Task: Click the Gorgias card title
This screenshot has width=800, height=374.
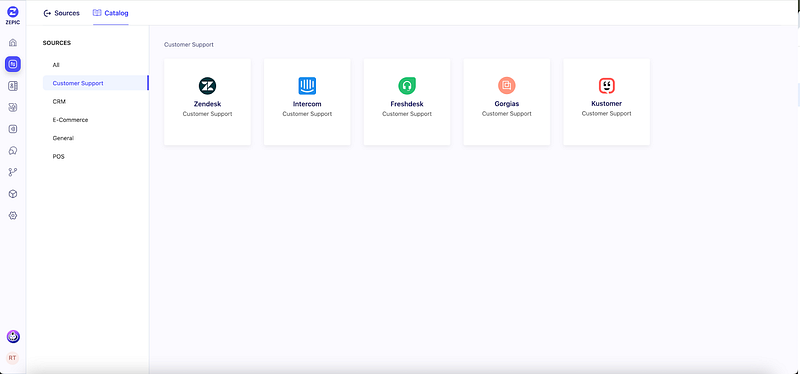Action: [x=507, y=104]
